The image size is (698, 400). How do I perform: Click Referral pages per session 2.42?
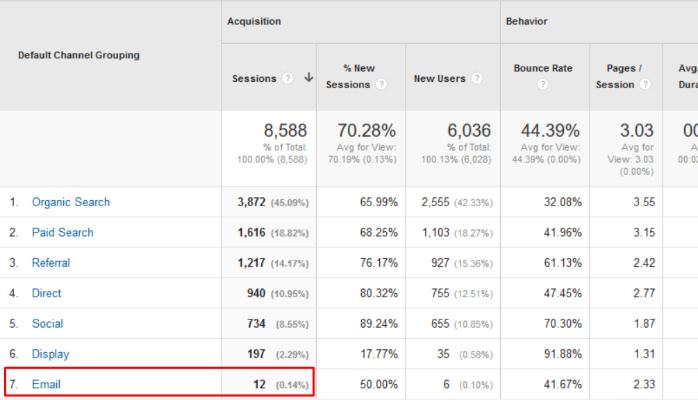coord(644,263)
